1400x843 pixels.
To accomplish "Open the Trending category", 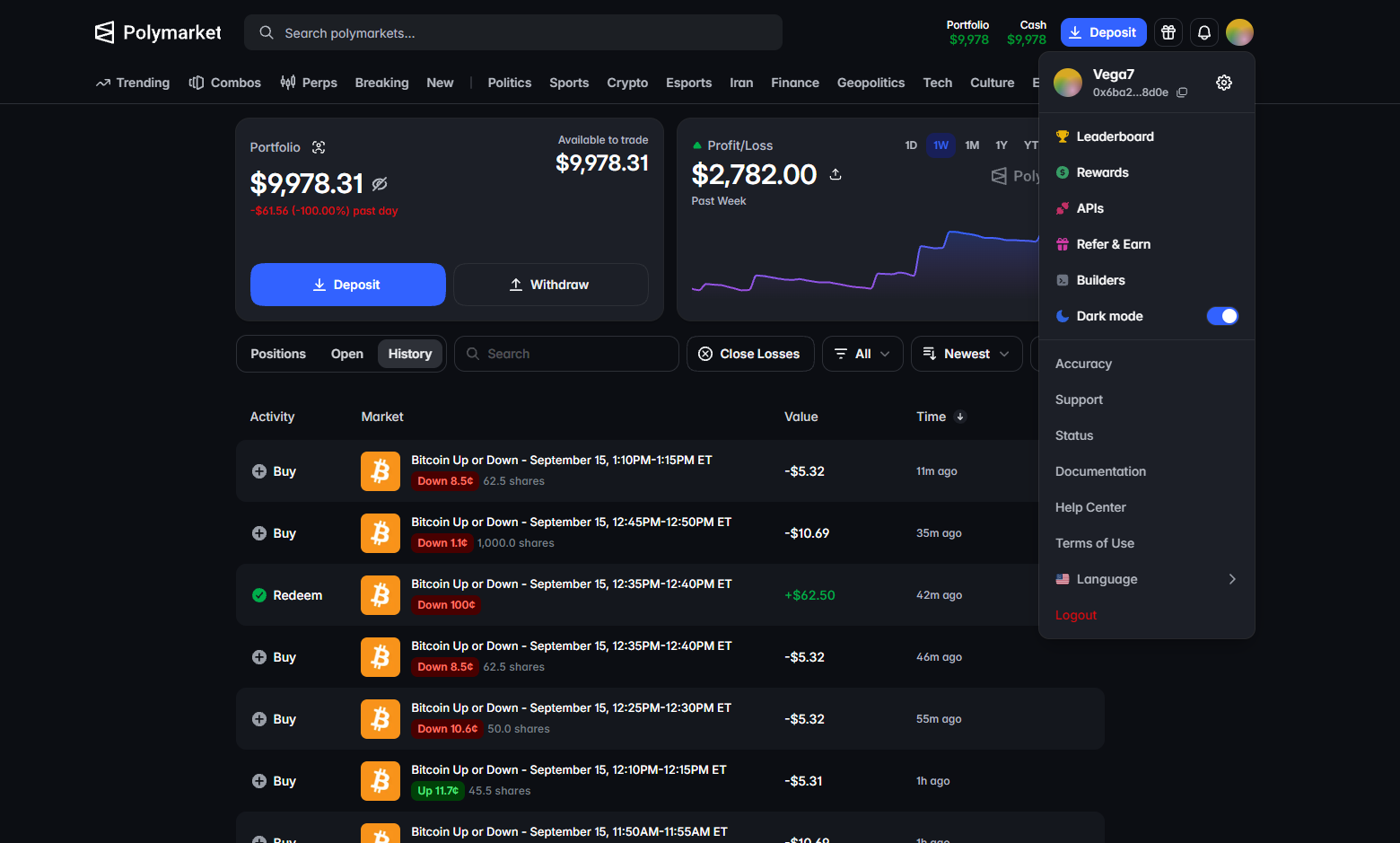I will coord(133,83).
